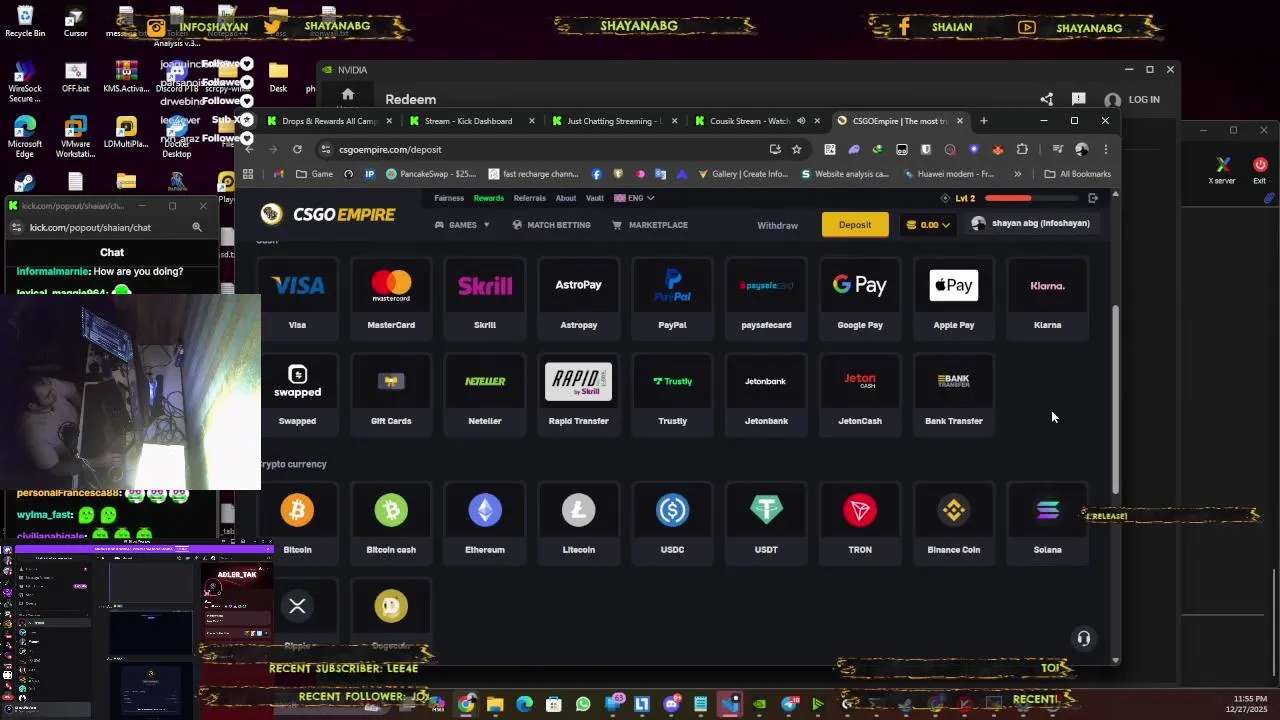Click the CSGOEmpire logout icon
Image resolution: width=1280 pixels, height=720 pixels.
1093,198
